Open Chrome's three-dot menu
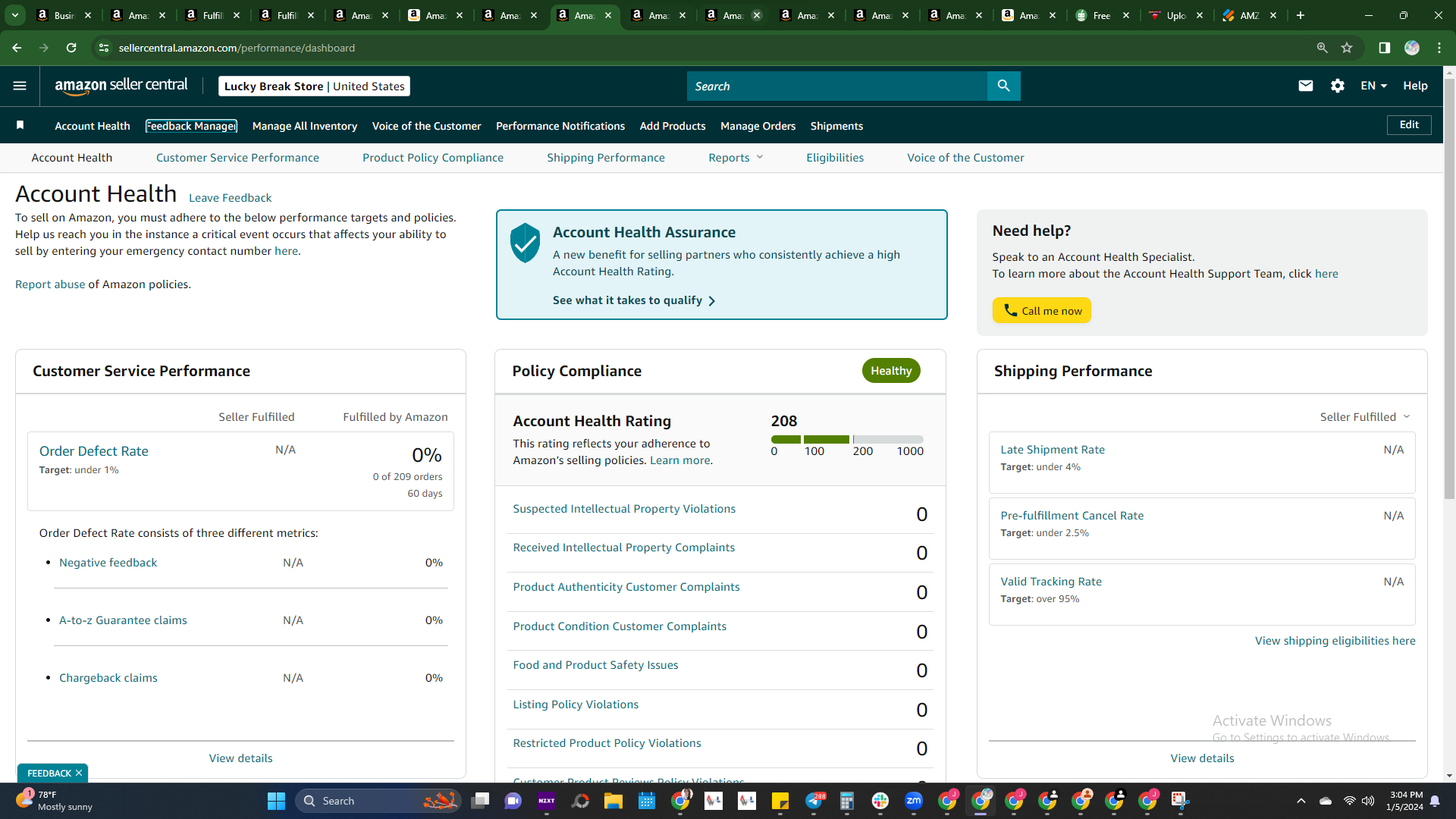 pos(1439,48)
